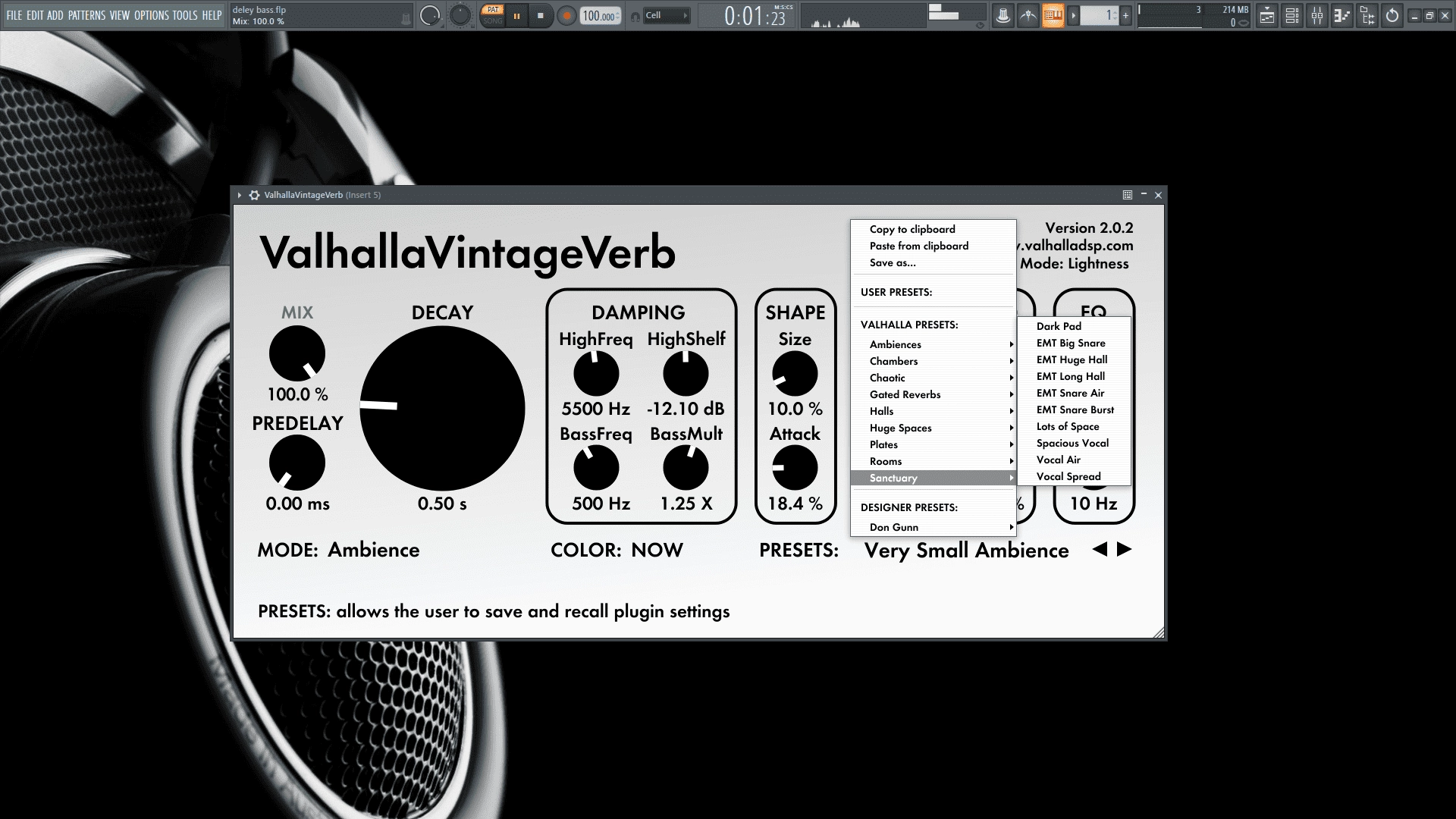Expand the Chambers preset submenu

(933, 361)
